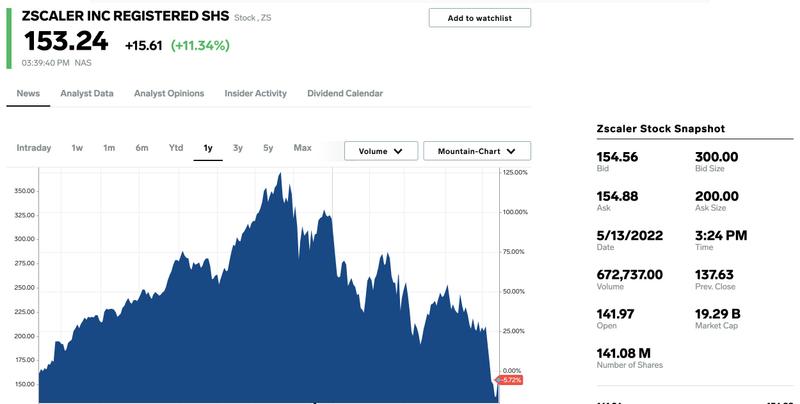Click the ZSCALER INC REGISTERED SHS heading
The width and height of the screenshot is (800, 404).
coord(126,16)
